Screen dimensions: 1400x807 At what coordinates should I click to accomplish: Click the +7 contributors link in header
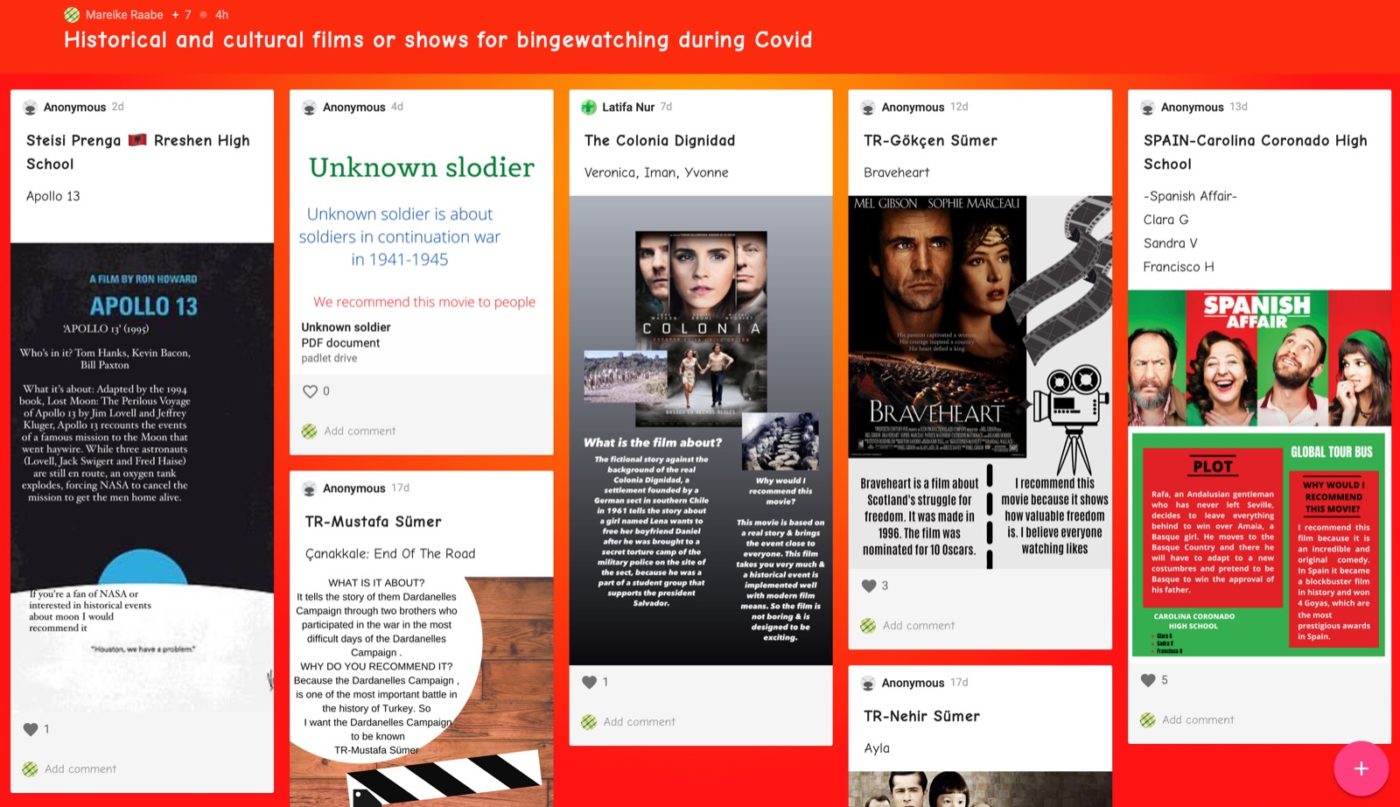[x=180, y=15]
